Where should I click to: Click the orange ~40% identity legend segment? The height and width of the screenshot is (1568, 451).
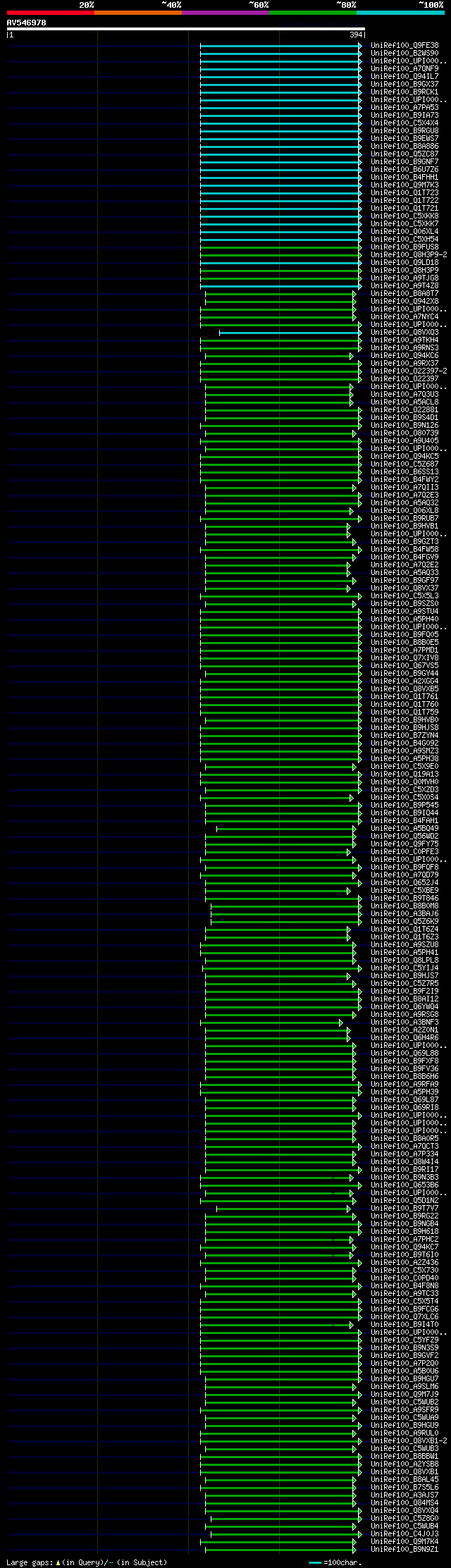[x=138, y=13]
